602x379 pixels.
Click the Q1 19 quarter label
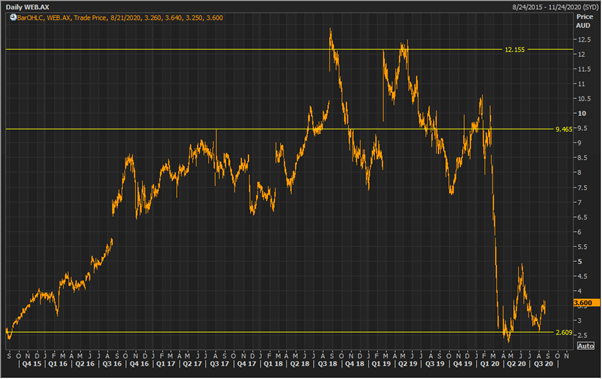pyautogui.click(x=381, y=364)
